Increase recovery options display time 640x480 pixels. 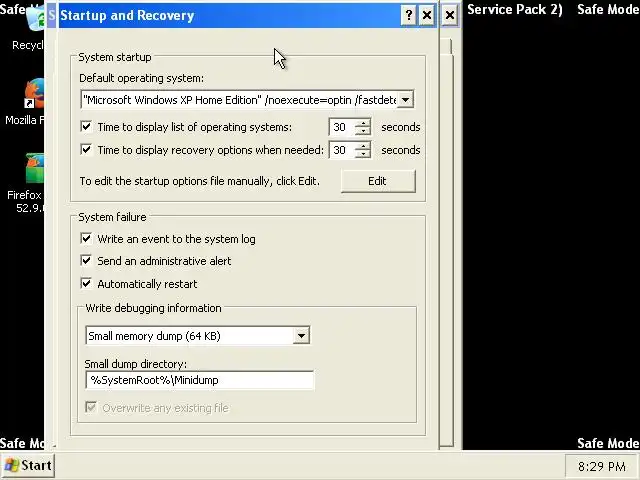click(x=362, y=146)
